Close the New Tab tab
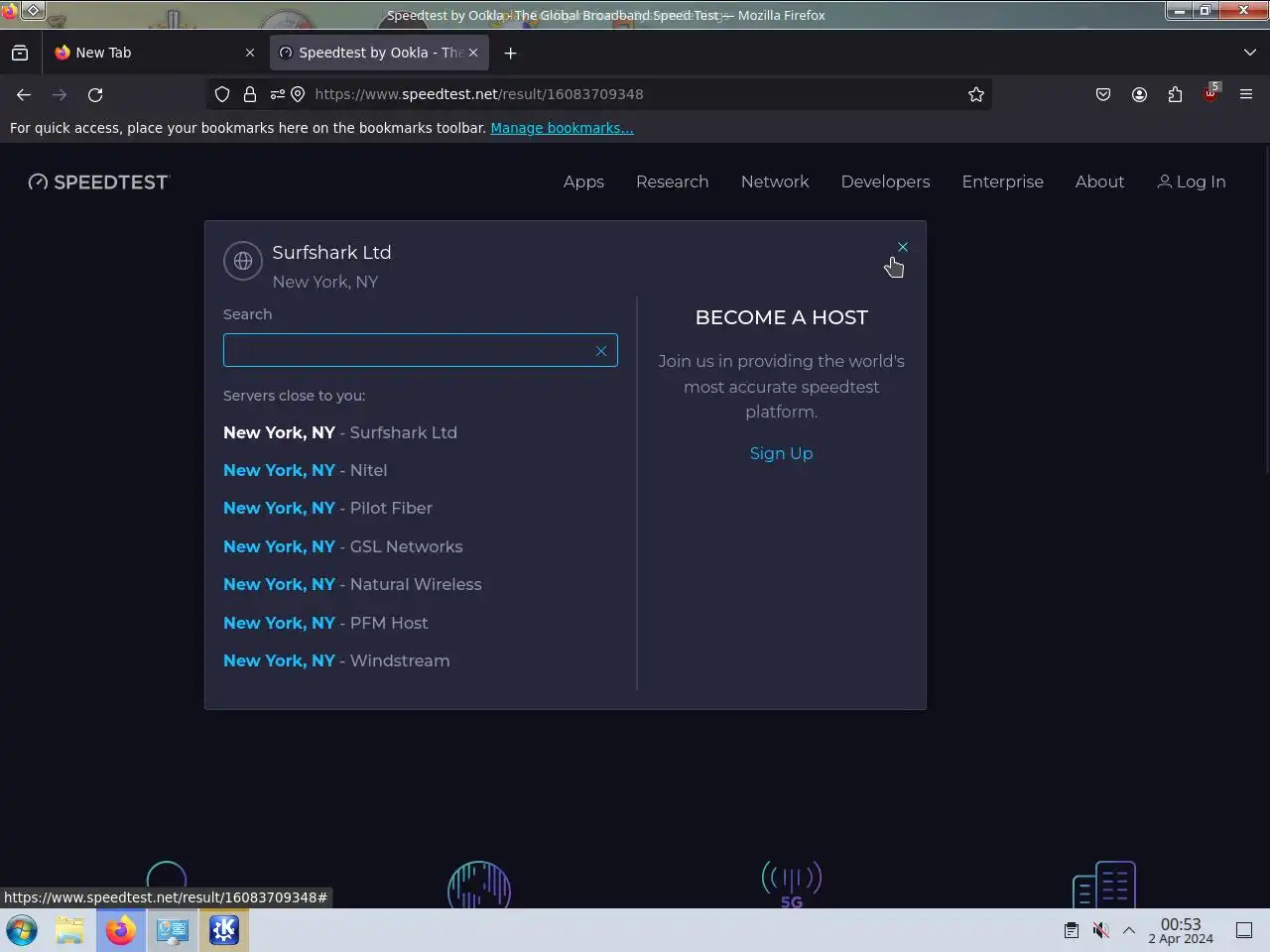The width and height of the screenshot is (1270, 952). (x=250, y=53)
